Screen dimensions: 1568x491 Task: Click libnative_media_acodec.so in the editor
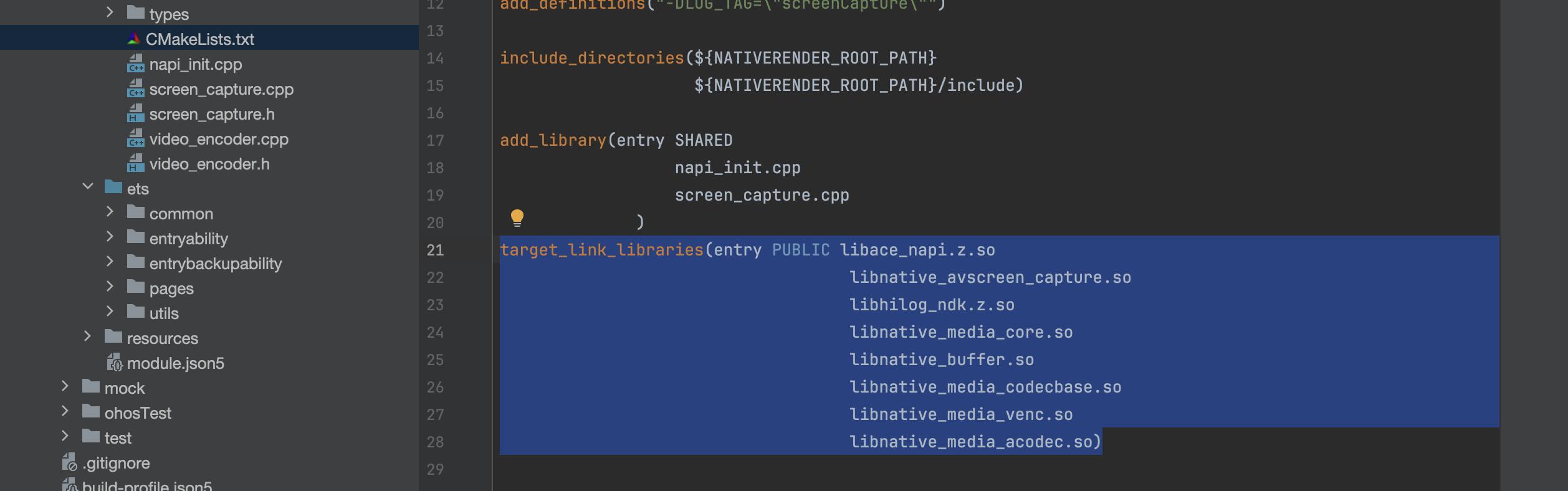971,442
